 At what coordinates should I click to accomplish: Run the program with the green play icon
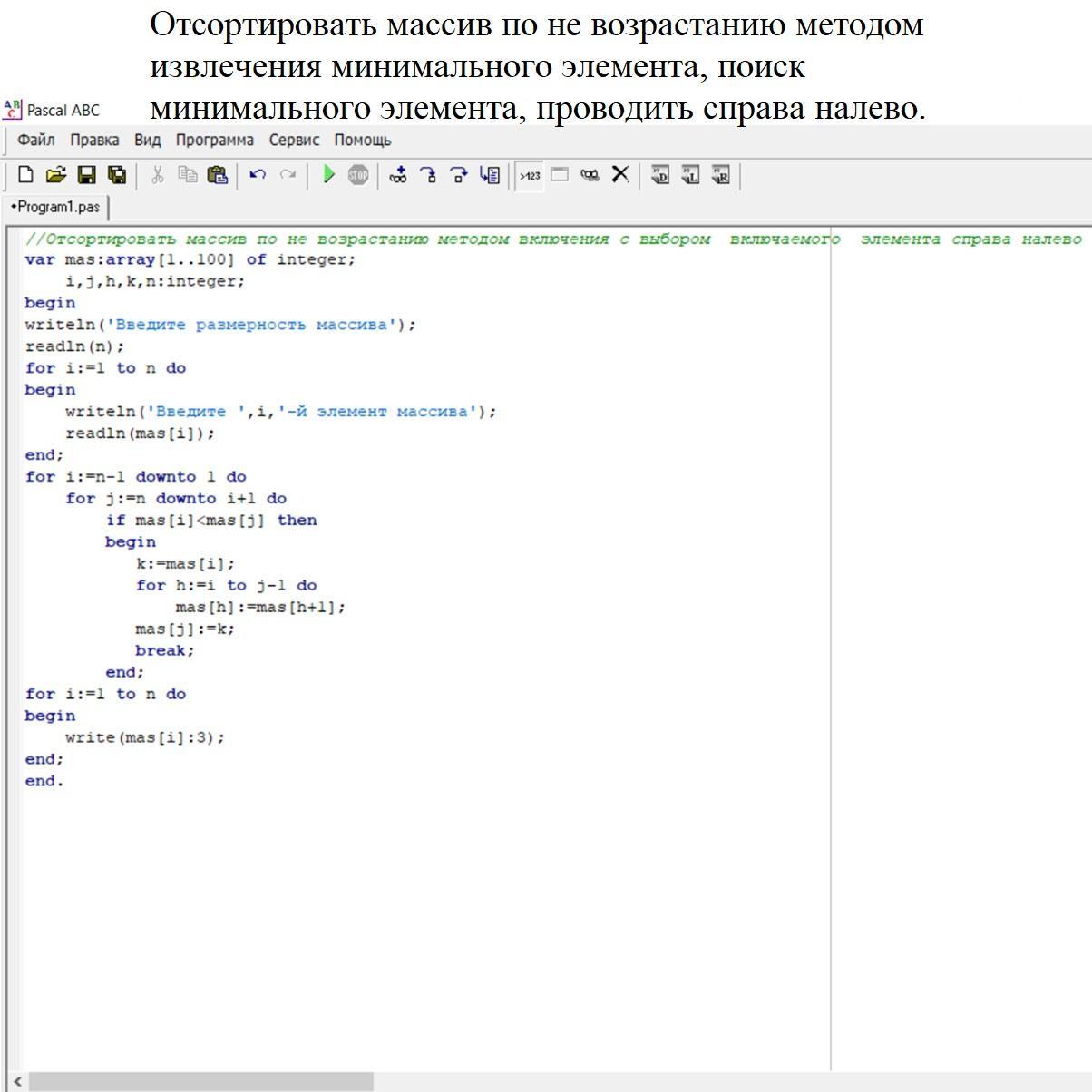[328, 175]
